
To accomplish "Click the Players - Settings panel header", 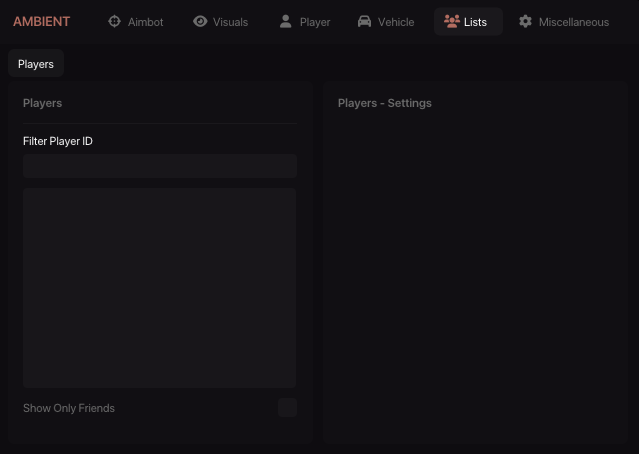I will (x=385, y=103).
